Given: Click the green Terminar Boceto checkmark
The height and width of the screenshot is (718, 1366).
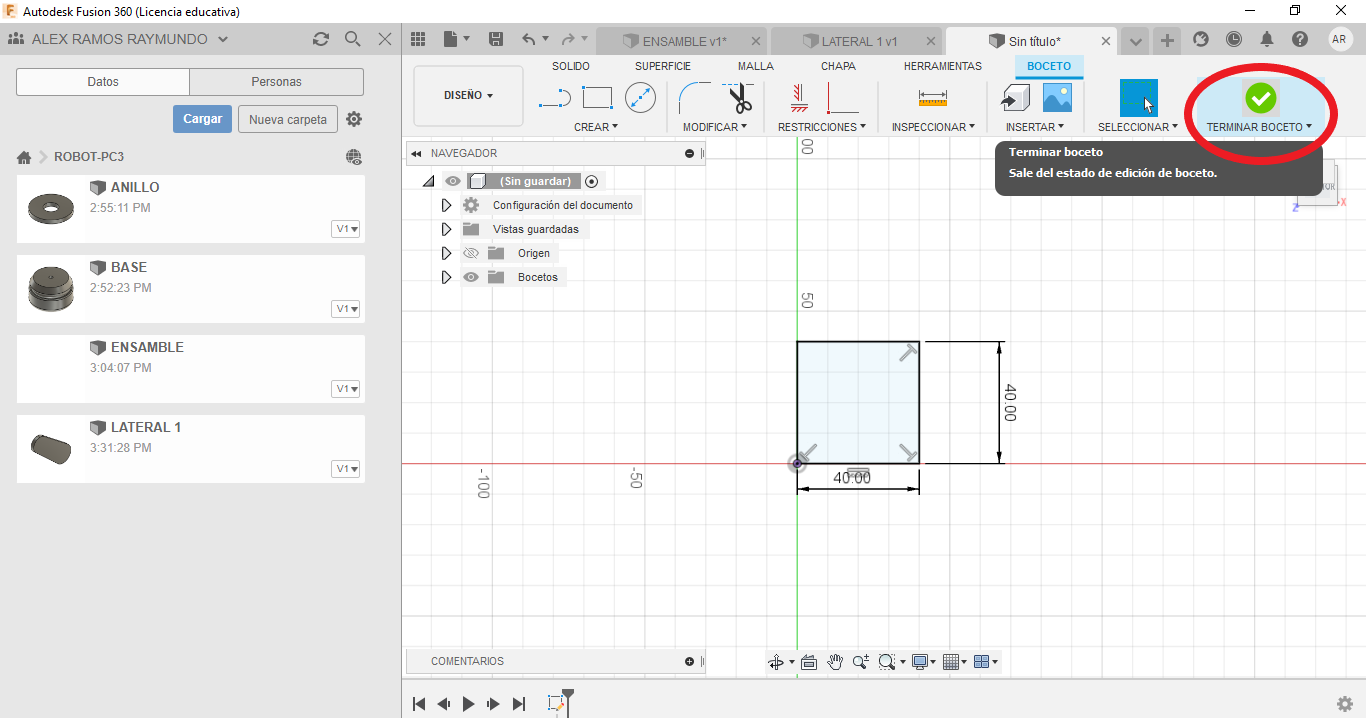Looking at the screenshot, I should tap(1260, 98).
